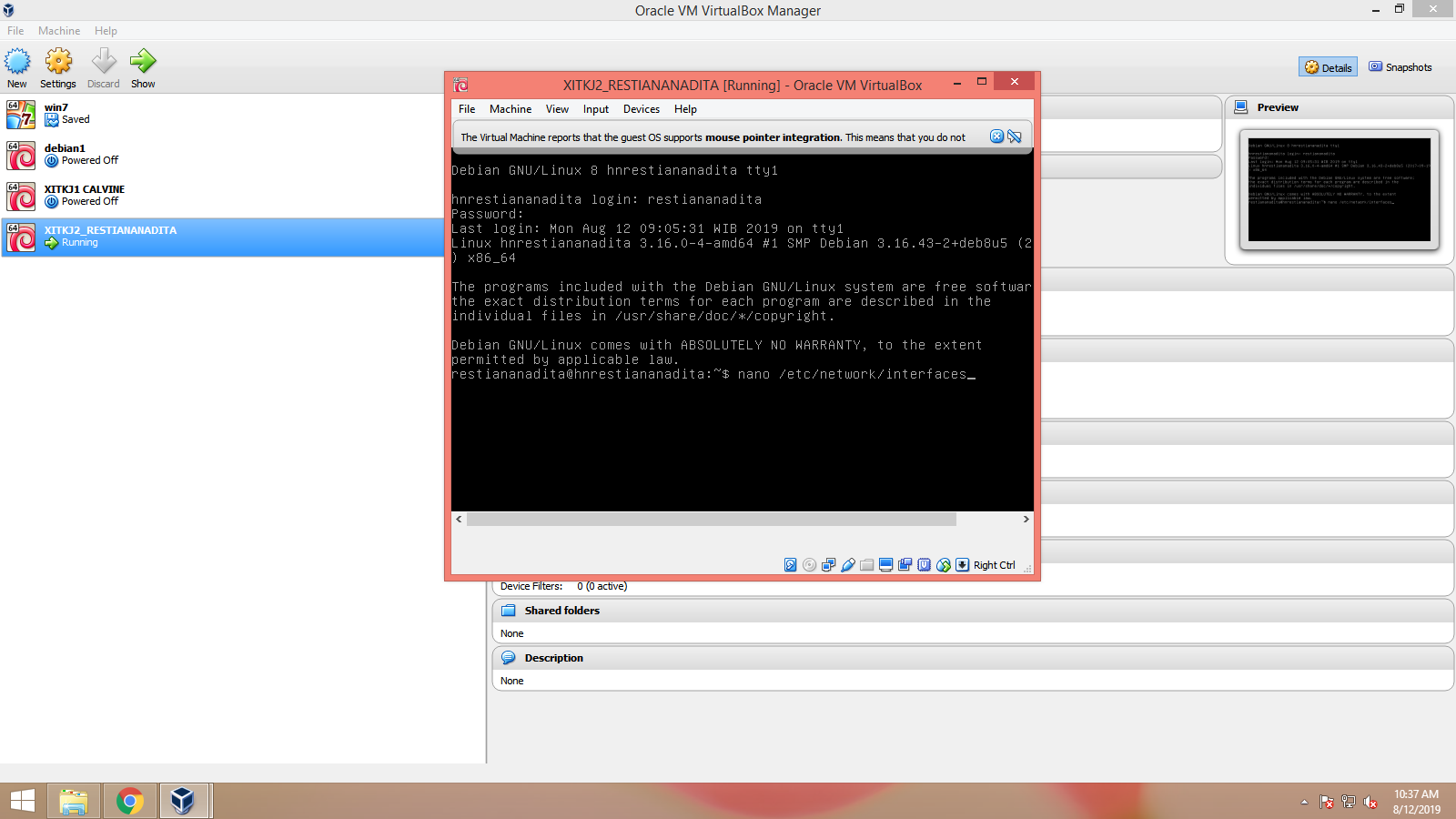Switch to Snapshots view in Manager
The height and width of the screenshot is (819, 1456).
tap(1400, 67)
